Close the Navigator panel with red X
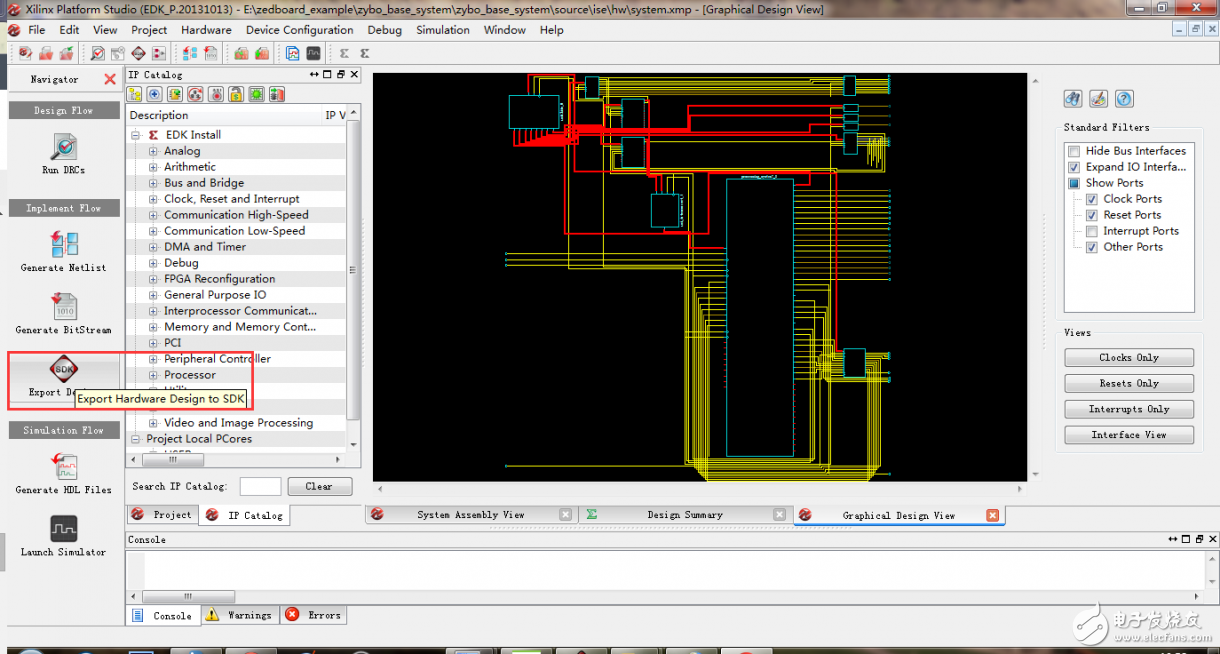The width and height of the screenshot is (1220, 654). (110, 79)
